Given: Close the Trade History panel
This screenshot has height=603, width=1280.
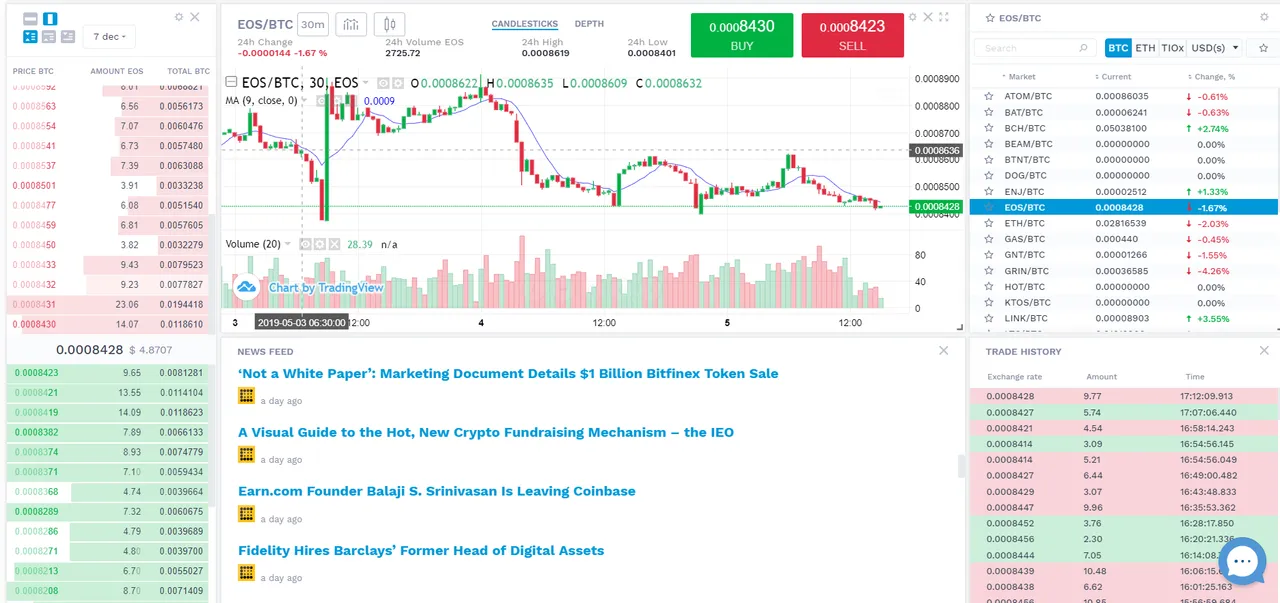Looking at the screenshot, I should coord(1264,350).
